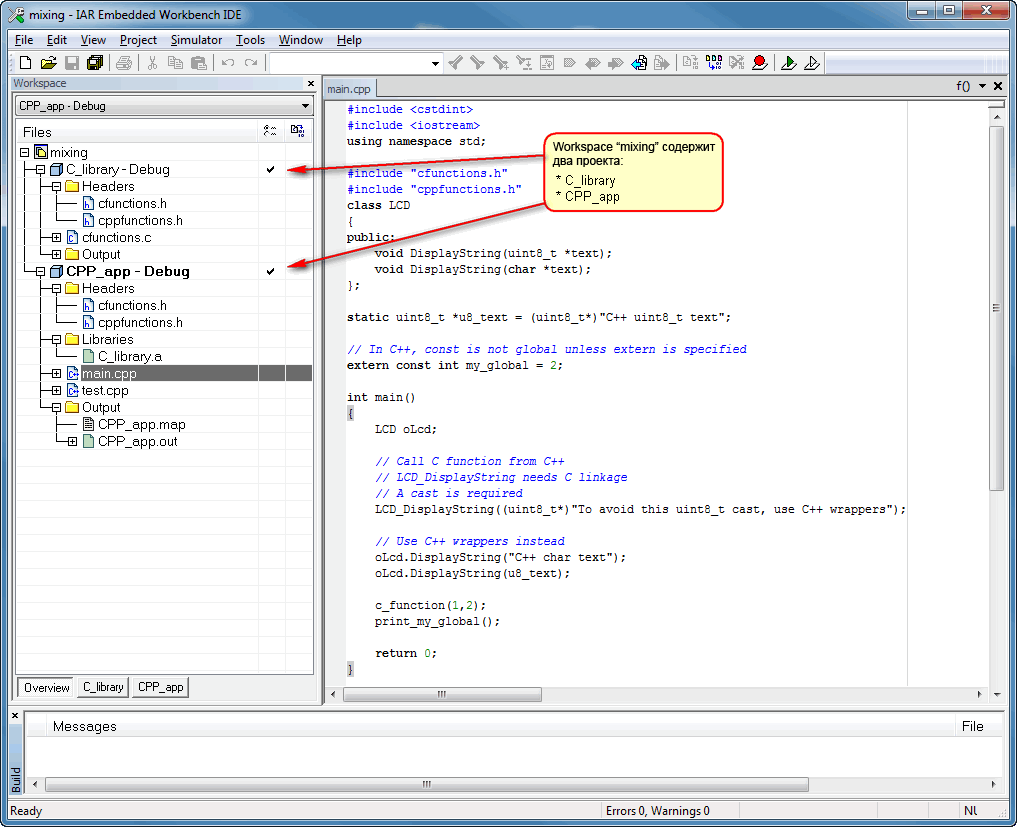Select CPP_app.map in the Output folder

(141, 425)
